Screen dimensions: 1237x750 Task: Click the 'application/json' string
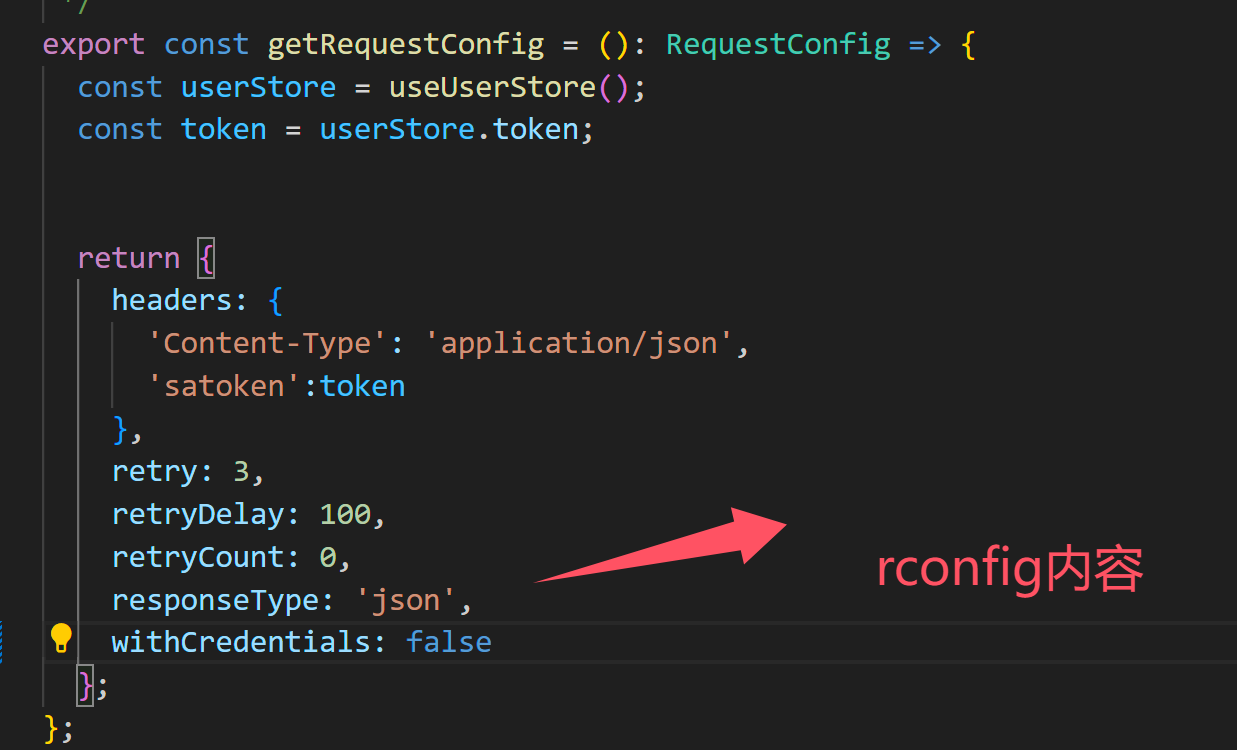pos(581,343)
